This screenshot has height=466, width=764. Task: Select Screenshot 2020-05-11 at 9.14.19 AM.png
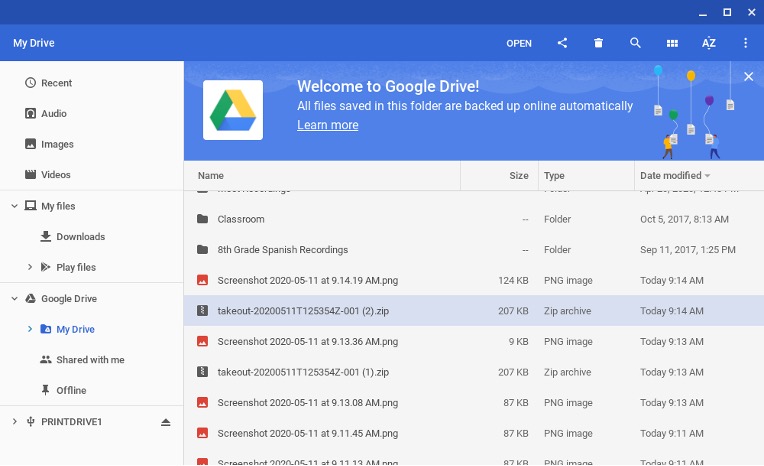pyautogui.click(x=474, y=280)
